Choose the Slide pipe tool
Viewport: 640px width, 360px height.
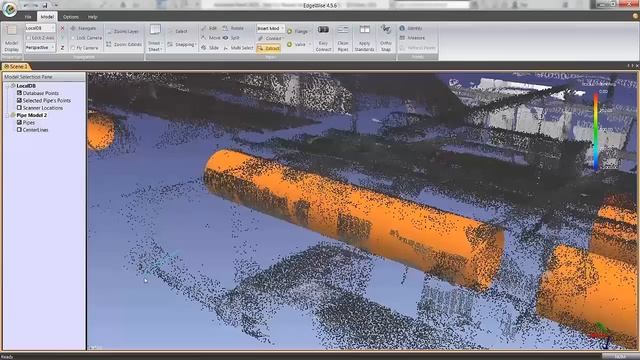pos(210,48)
